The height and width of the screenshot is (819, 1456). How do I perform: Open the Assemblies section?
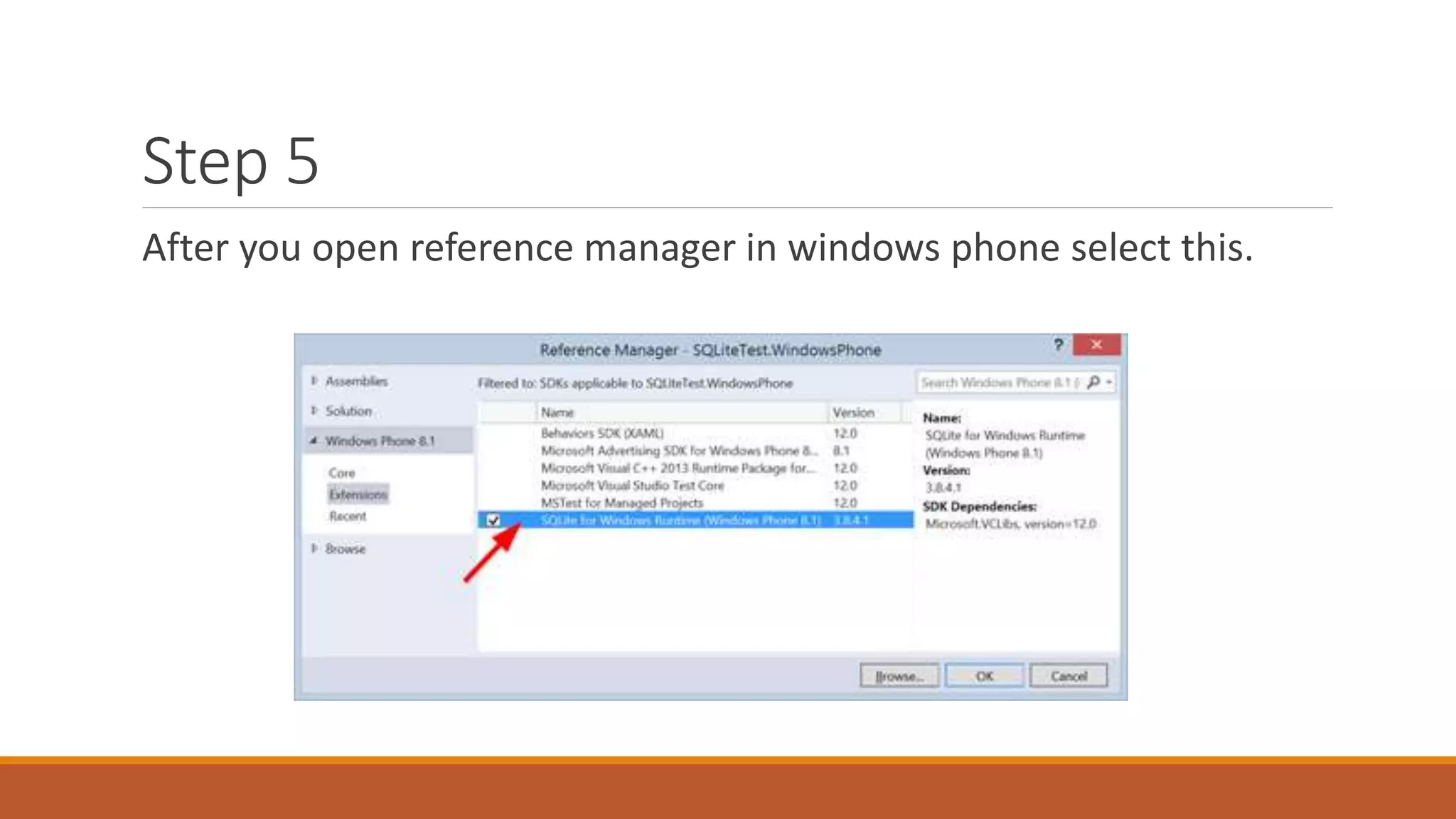(x=357, y=381)
